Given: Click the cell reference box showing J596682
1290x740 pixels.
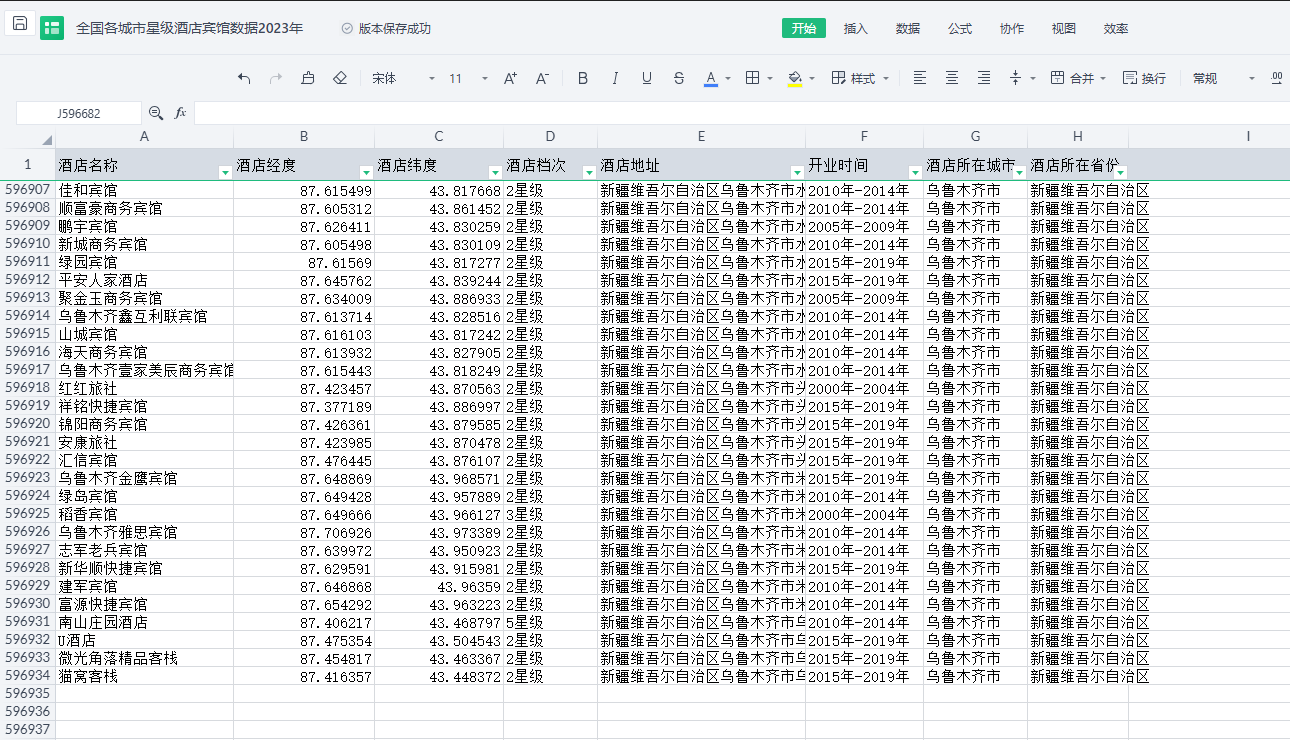Looking at the screenshot, I should (x=78, y=113).
